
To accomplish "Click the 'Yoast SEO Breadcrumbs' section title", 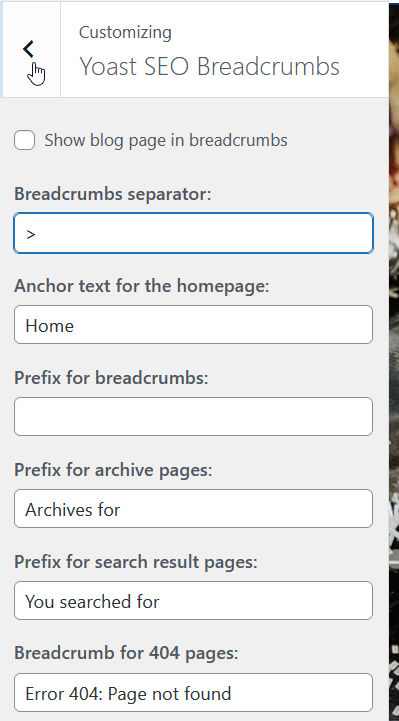I will (x=210, y=67).
